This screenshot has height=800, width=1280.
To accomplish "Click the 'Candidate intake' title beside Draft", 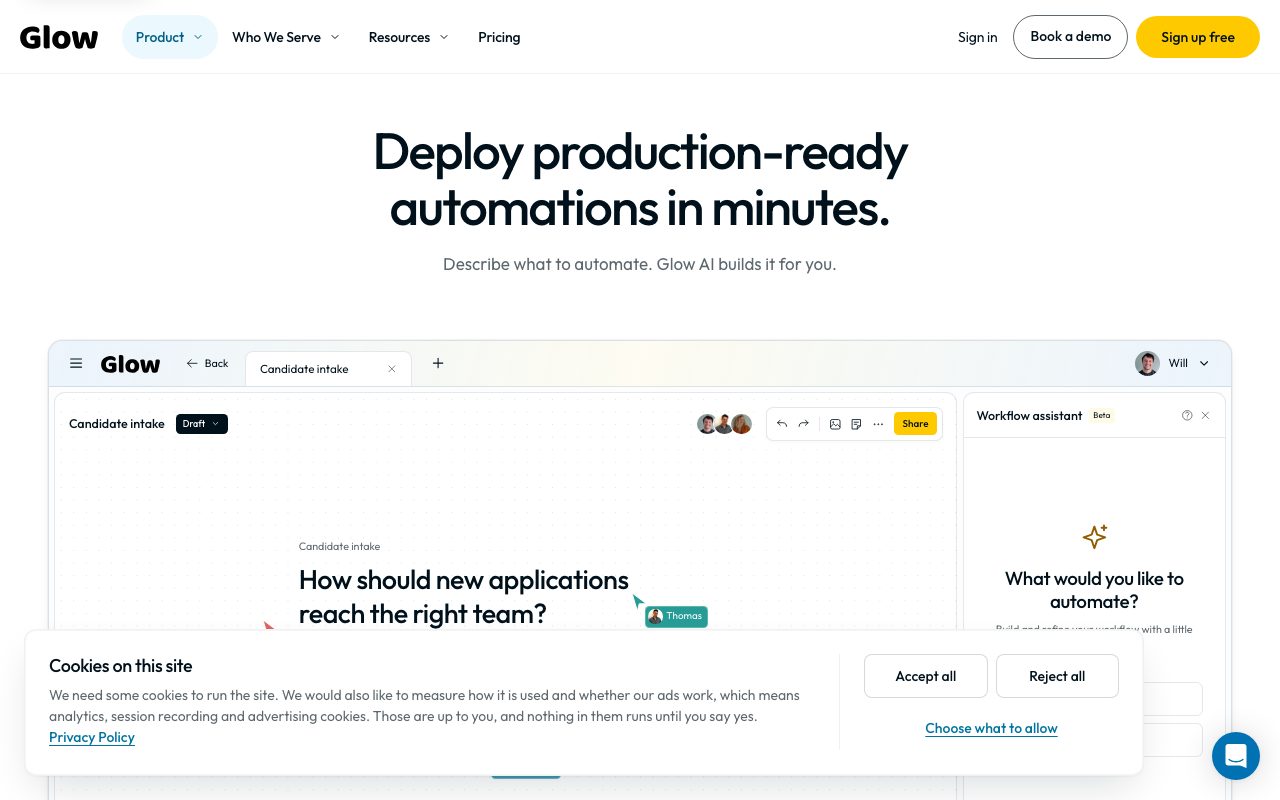I will [x=117, y=424].
